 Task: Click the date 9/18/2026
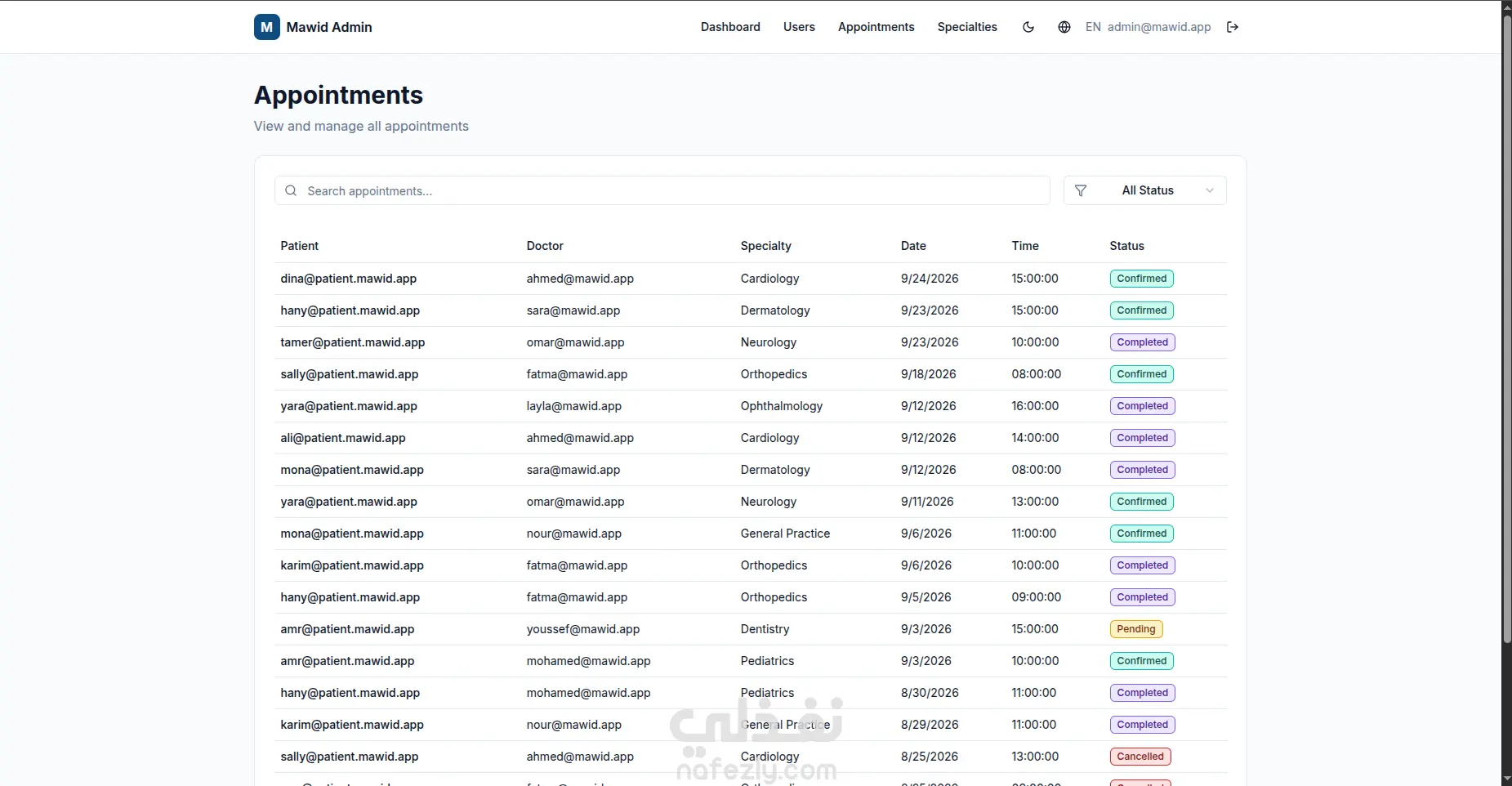(x=929, y=374)
